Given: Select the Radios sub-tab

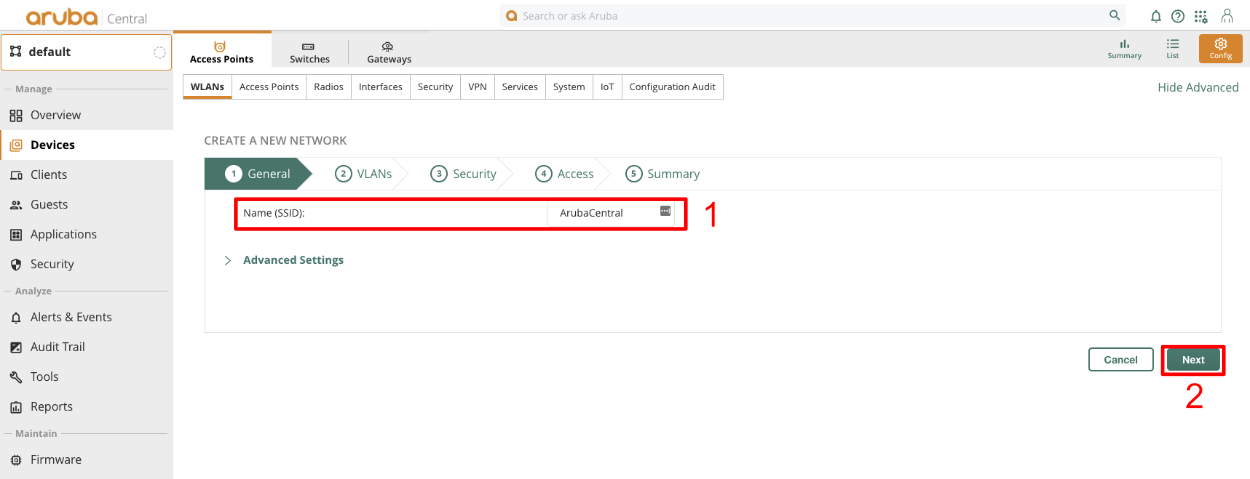Looking at the screenshot, I should click(x=328, y=87).
